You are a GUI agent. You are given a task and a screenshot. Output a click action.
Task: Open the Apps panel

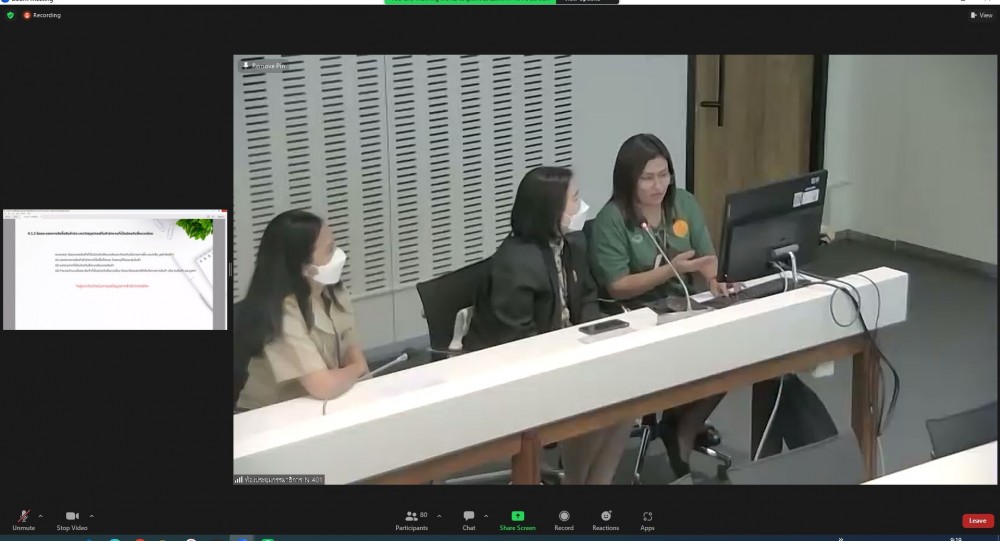(x=647, y=520)
